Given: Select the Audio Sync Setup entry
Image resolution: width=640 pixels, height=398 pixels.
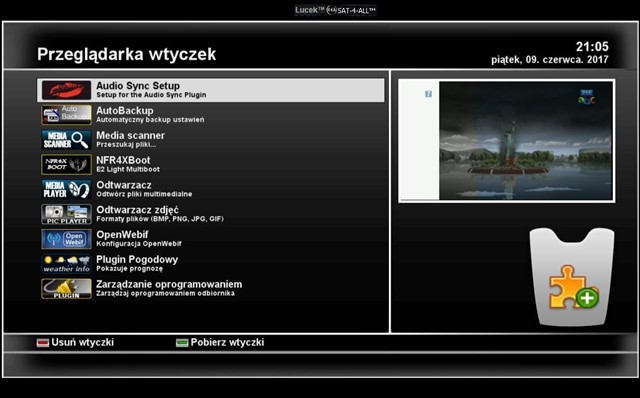Looking at the screenshot, I should pos(211,90).
